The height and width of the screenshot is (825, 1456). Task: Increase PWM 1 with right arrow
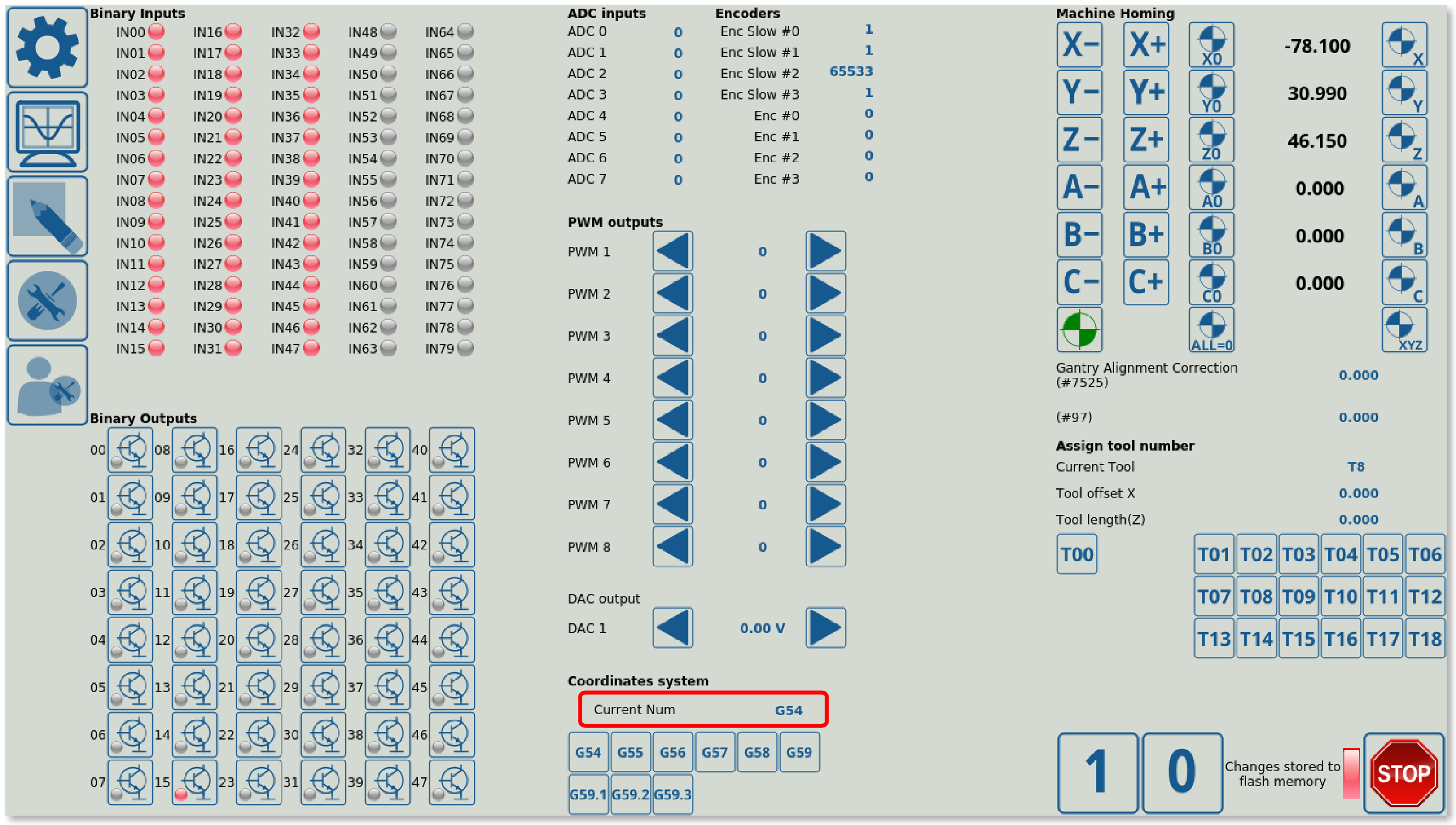(x=825, y=251)
